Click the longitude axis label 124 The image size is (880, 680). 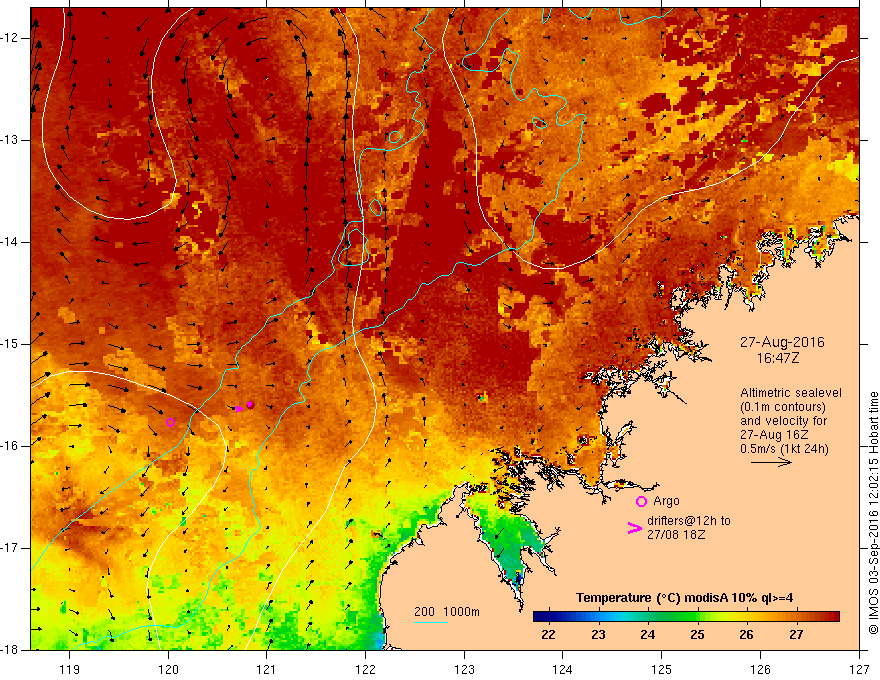point(563,669)
